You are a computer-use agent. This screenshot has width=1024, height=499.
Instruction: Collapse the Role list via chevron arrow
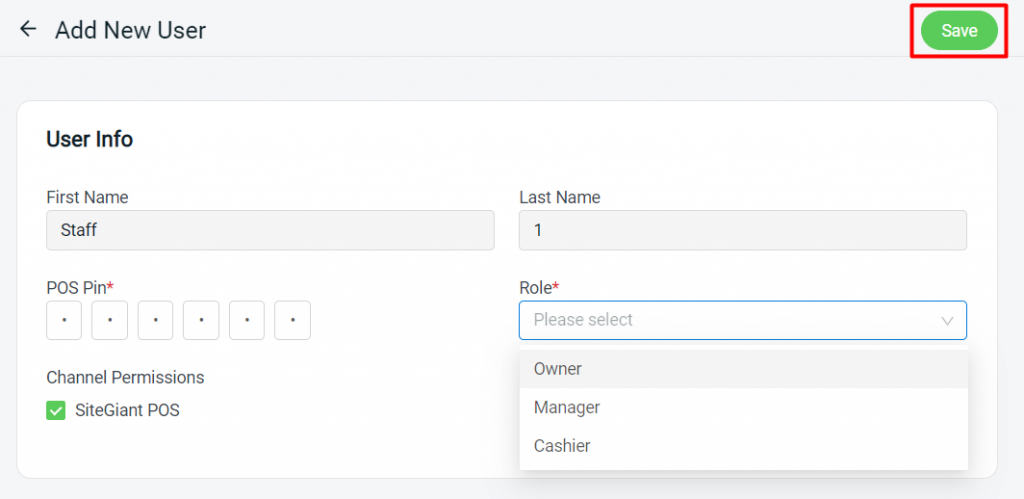click(x=947, y=321)
